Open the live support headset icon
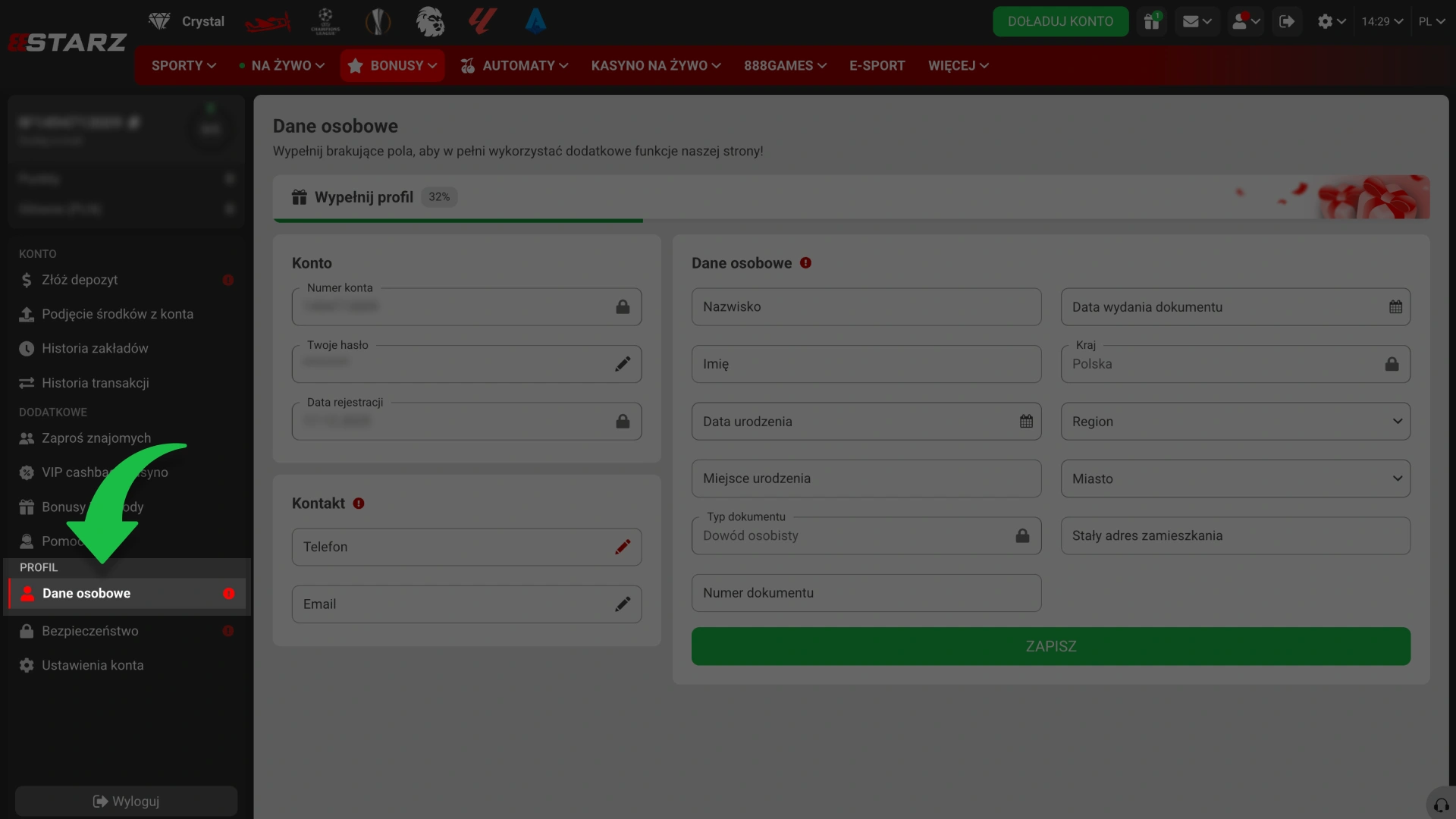Viewport: 1456px width, 819px height. click(1441, 805)
